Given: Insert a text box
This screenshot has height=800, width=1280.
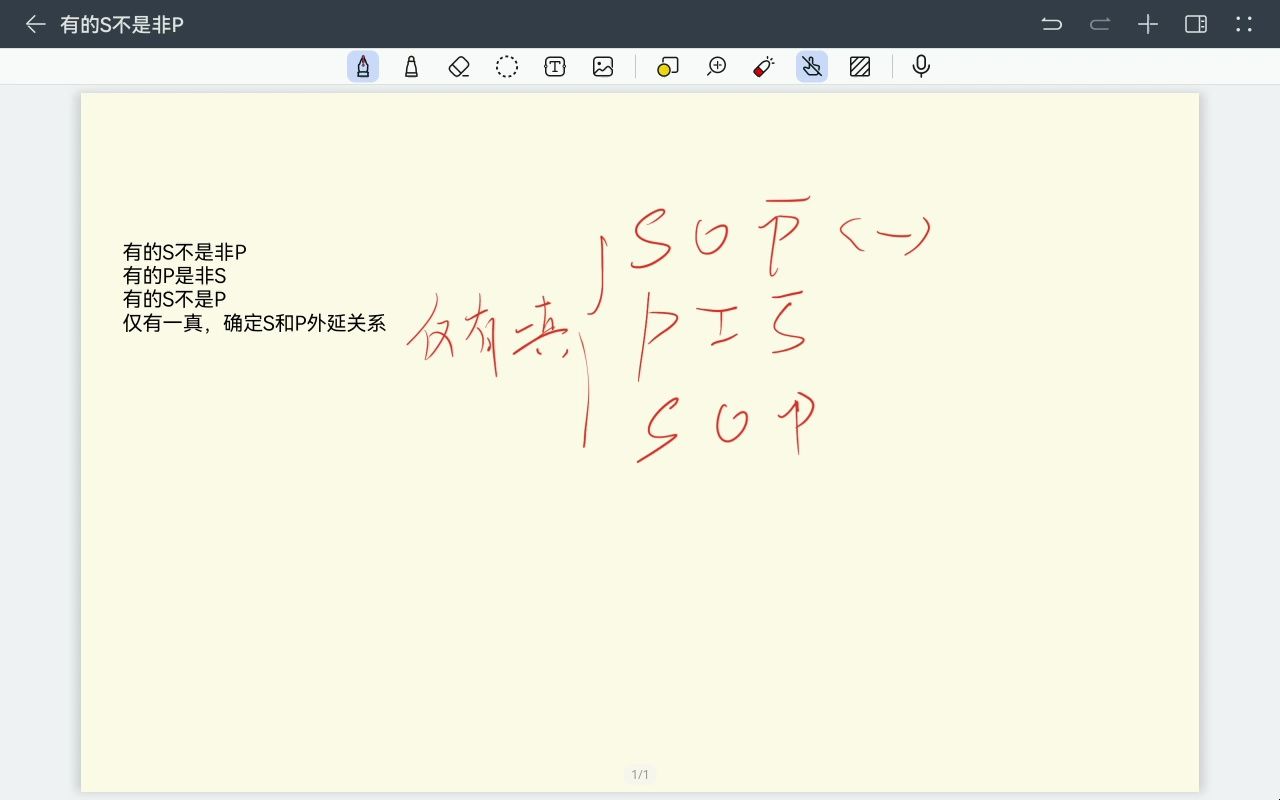Looking at the screenshot, I should 555,66.
